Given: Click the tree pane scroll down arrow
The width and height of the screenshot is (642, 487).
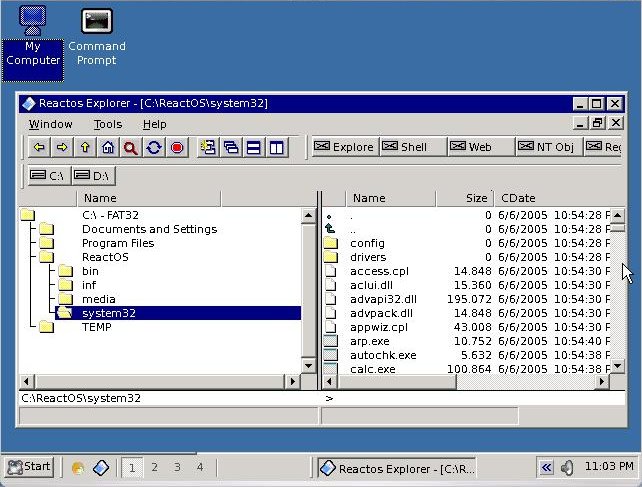Looking at the screenshot, I should pos(308,366).
